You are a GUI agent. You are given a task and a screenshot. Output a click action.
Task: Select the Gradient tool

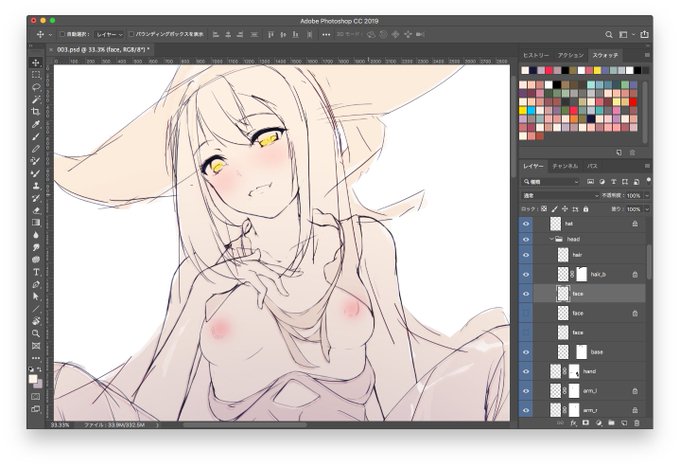coord(36,222)
